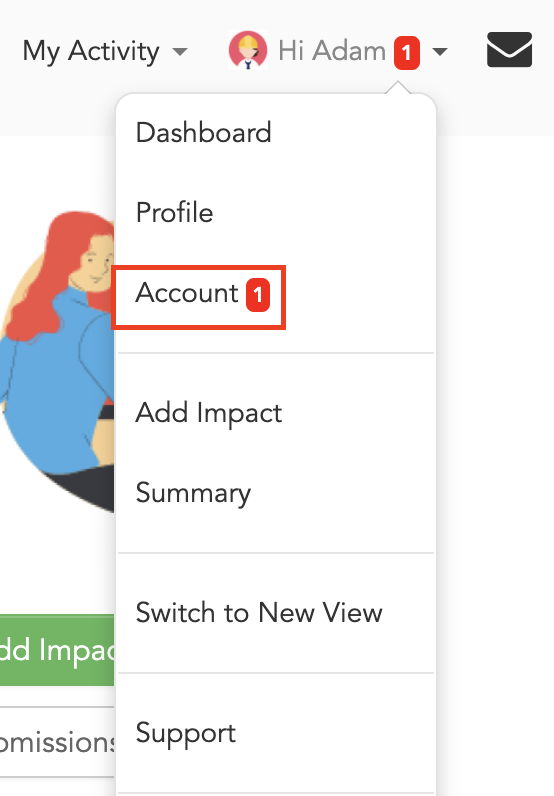
Task: Click the green Add Impact button
Action: [x=57, y=650]
